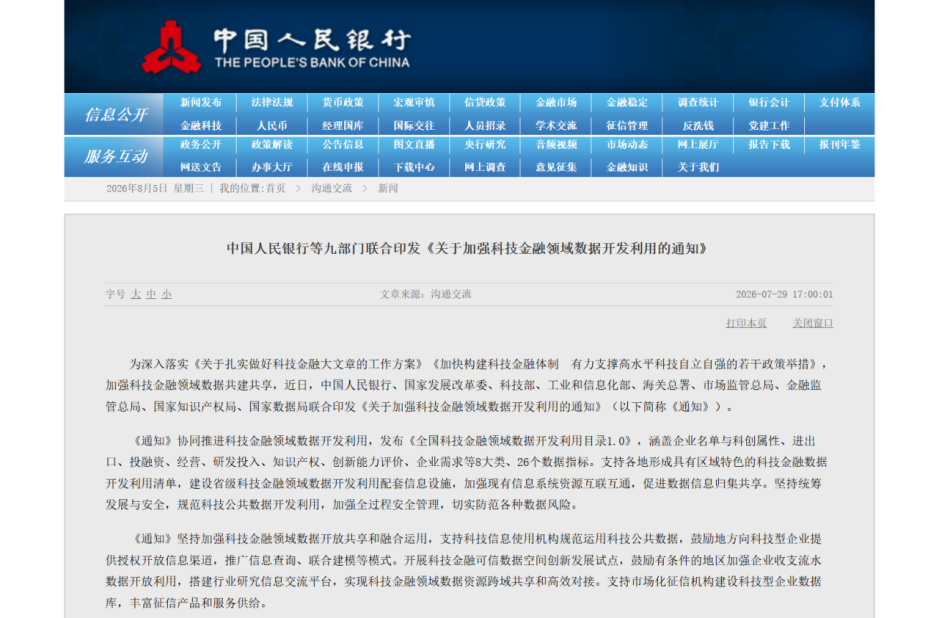Open 反洗钱 navigation link
940x618 pixels.
point(698,126)
